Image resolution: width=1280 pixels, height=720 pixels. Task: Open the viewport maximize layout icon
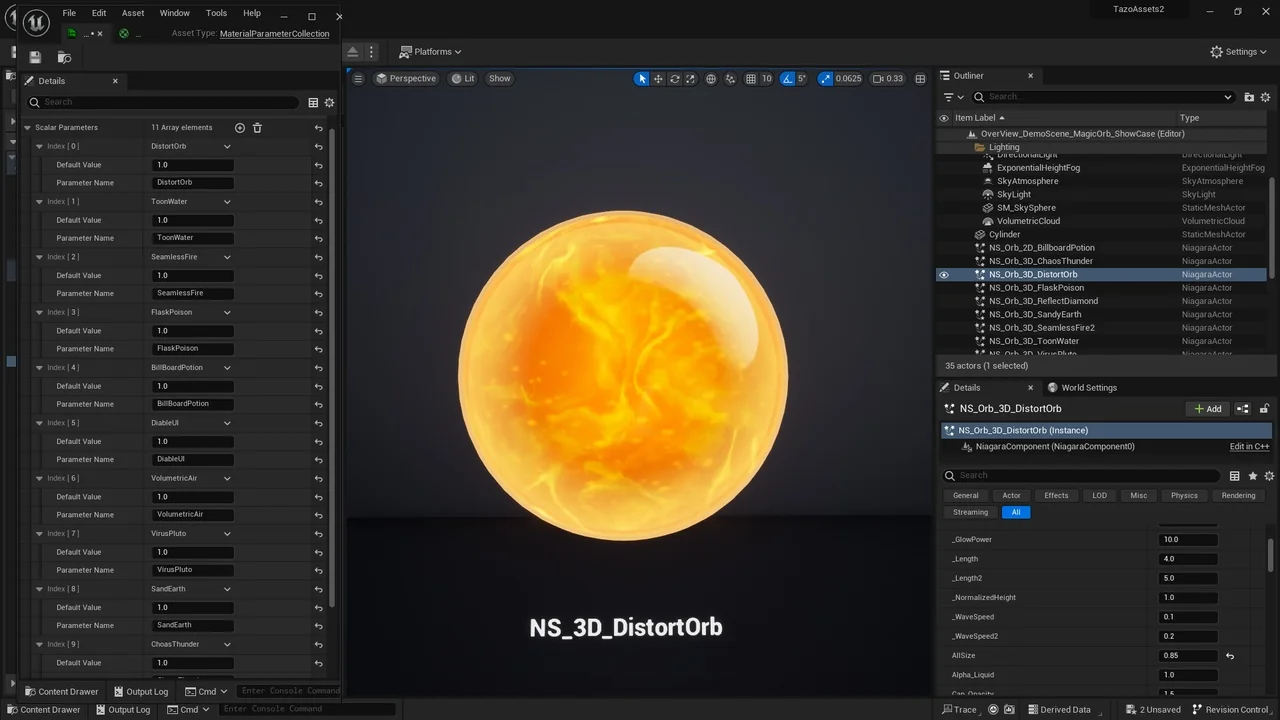[x=919, y=78]
